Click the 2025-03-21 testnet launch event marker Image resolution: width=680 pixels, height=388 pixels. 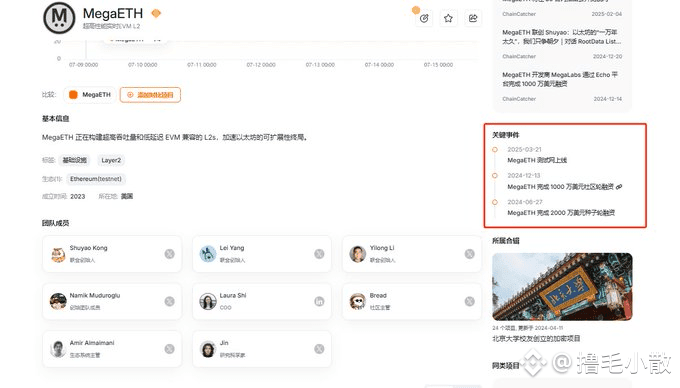[x=495, y=150]
